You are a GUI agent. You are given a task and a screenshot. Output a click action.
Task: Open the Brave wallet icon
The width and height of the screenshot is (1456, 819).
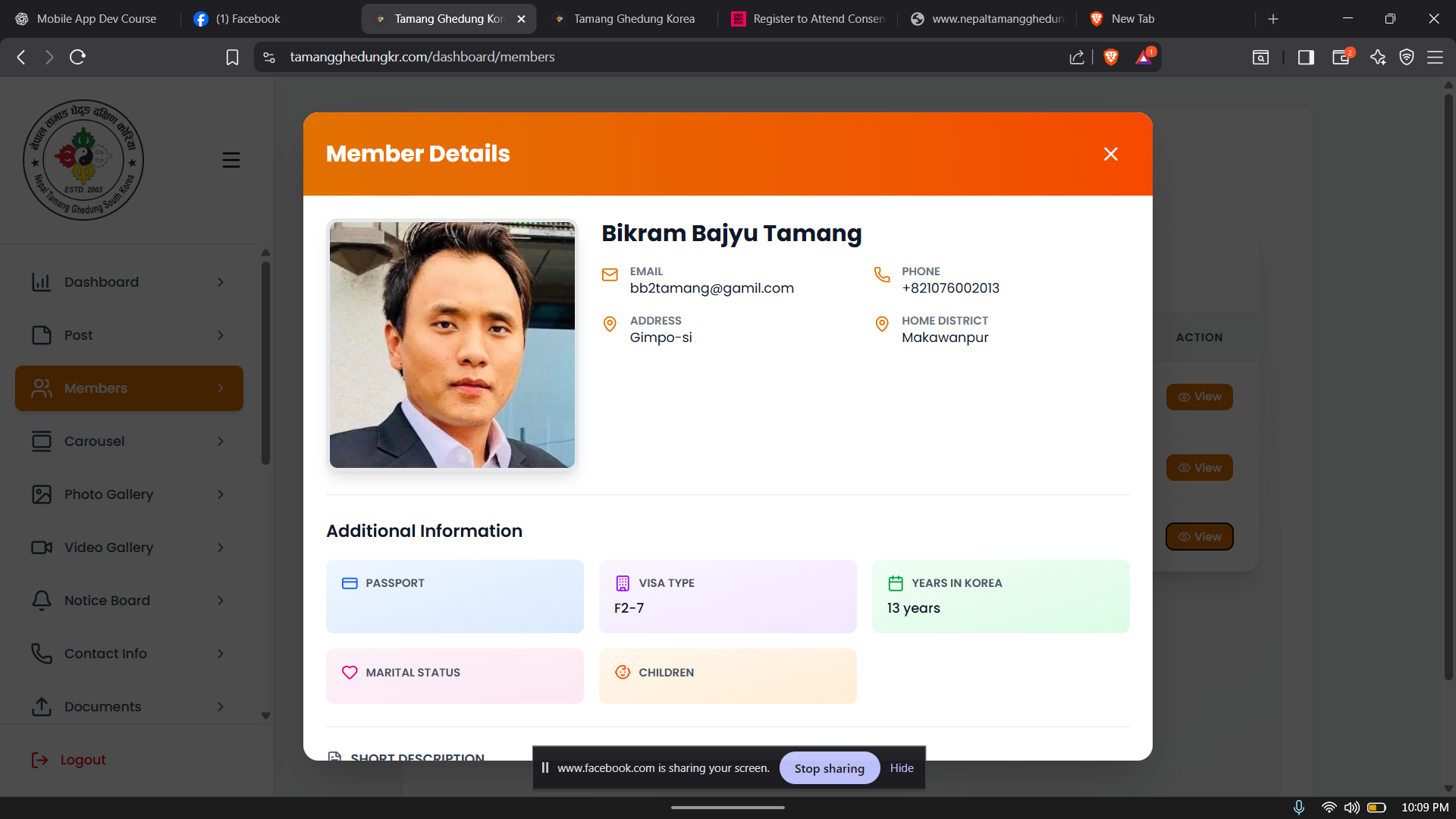point(1341,57)
